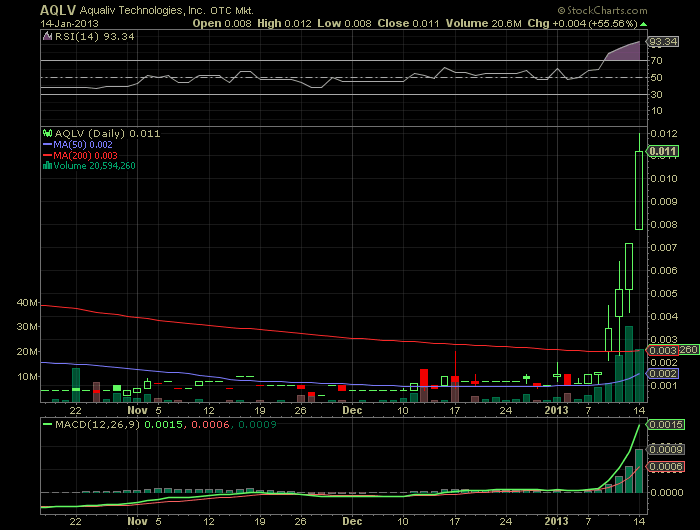700x530 pixels.
Task: Click the candlestick icon beside AQLV (Daily)
Action: [x=47, y=133]
